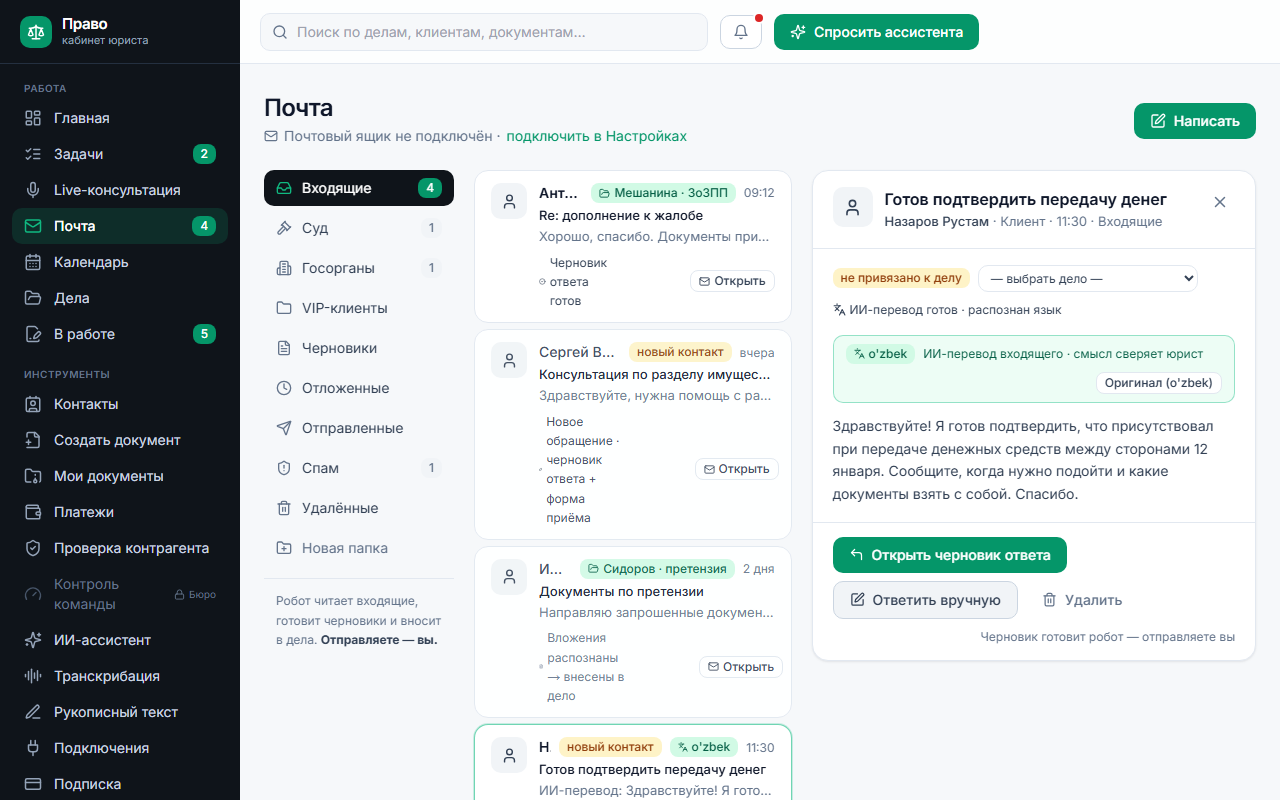Open В работе section
The width and height of the screenshot is (1280, 800).
[120, 334]
